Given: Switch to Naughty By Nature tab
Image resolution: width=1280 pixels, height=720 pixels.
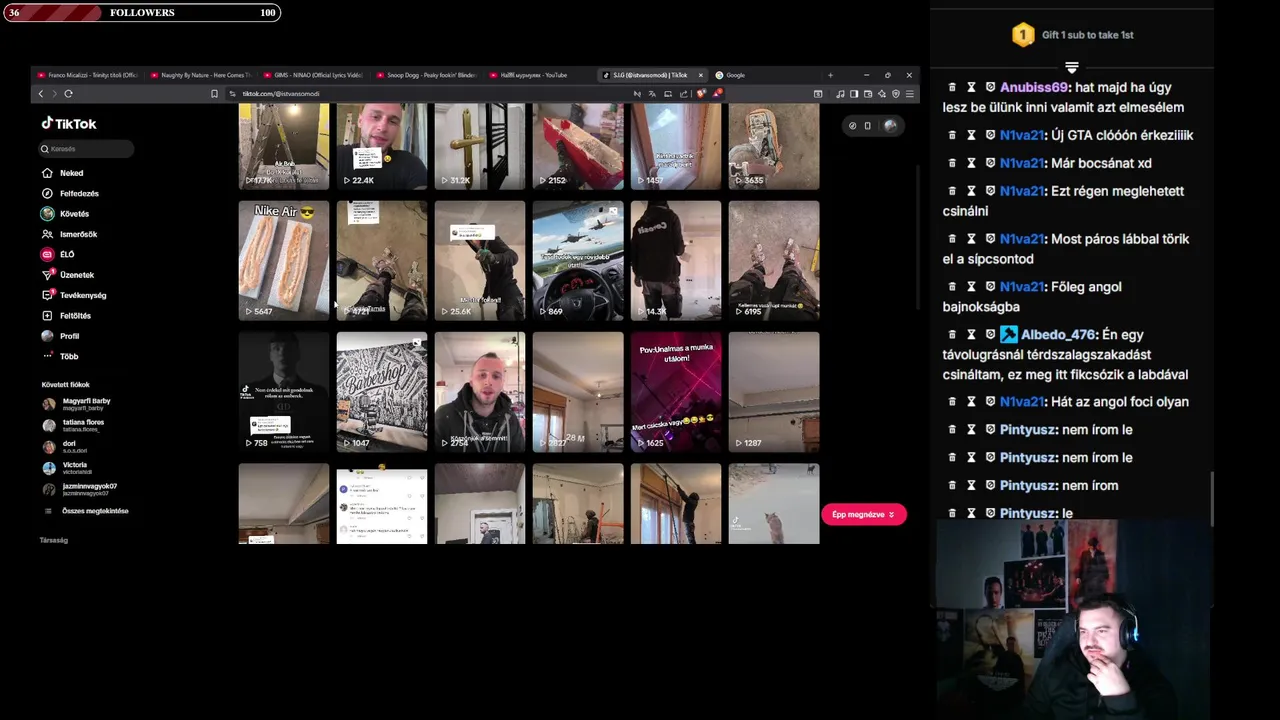Looking at the screenshot, I should [x=201, y=75].
